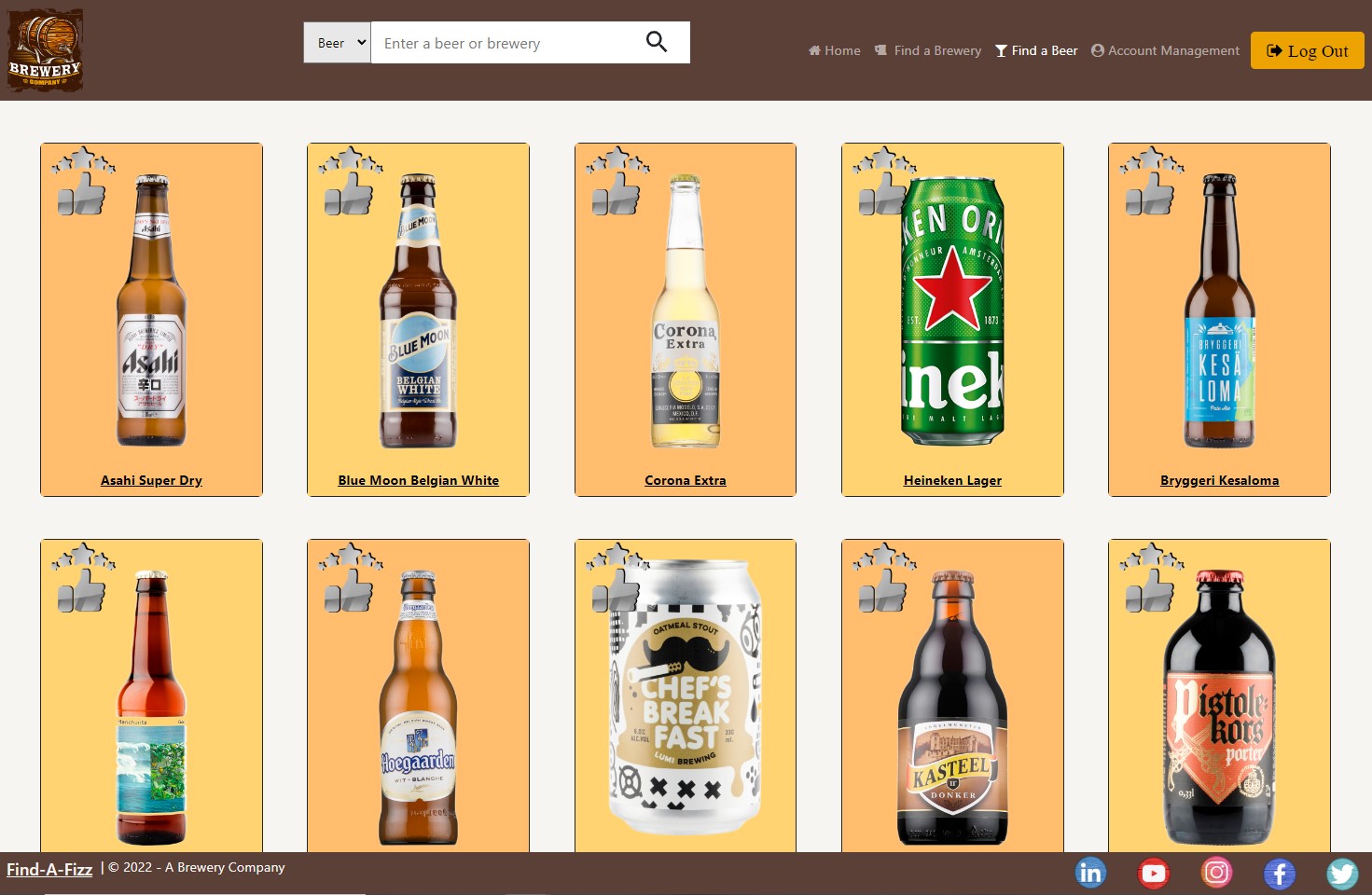Click the star rating on Blue Moon card

(350, 160)
